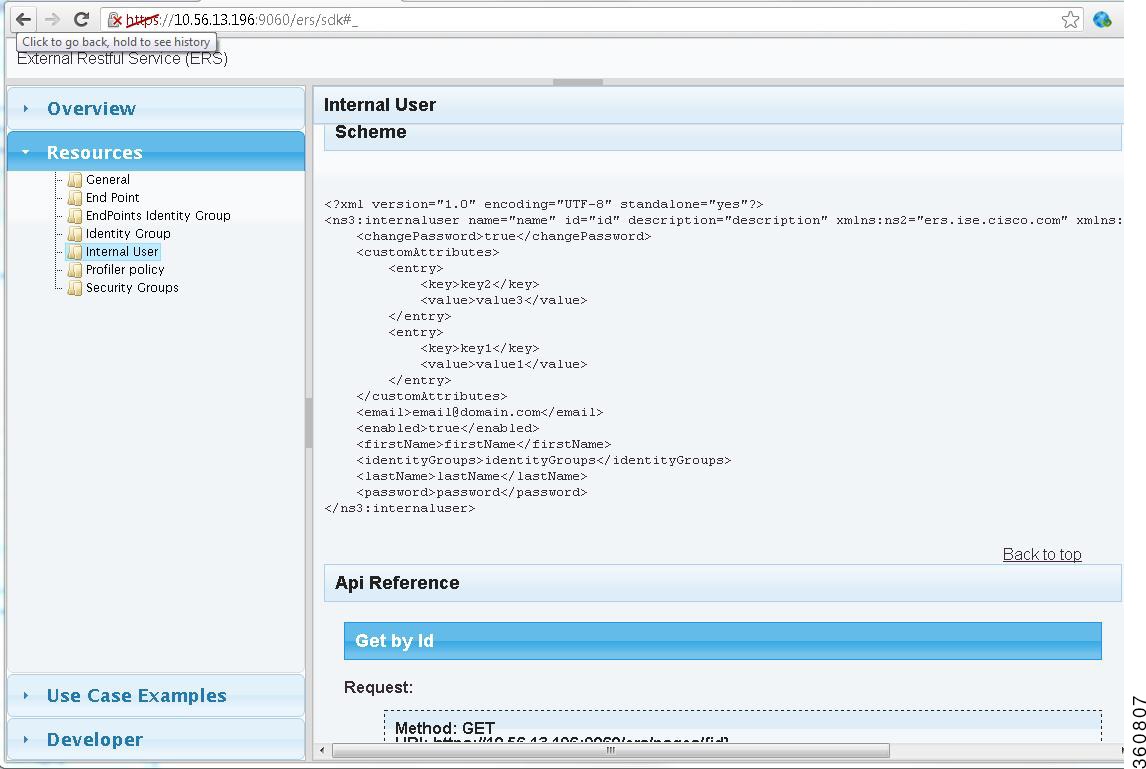Click the globe extension icon
Viewport: 1146px width, 769px height.
click(1102, 20)
